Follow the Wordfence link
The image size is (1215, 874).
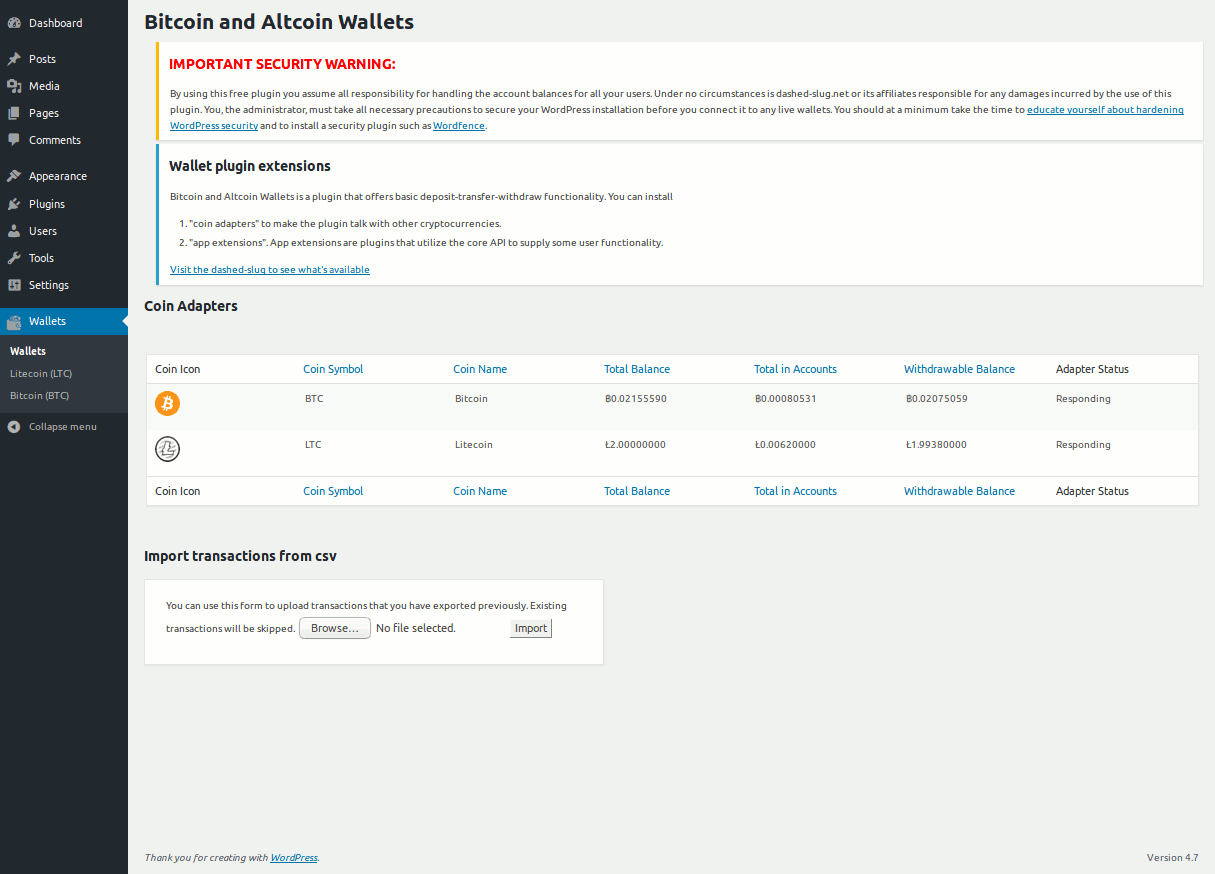pos(459,126)
